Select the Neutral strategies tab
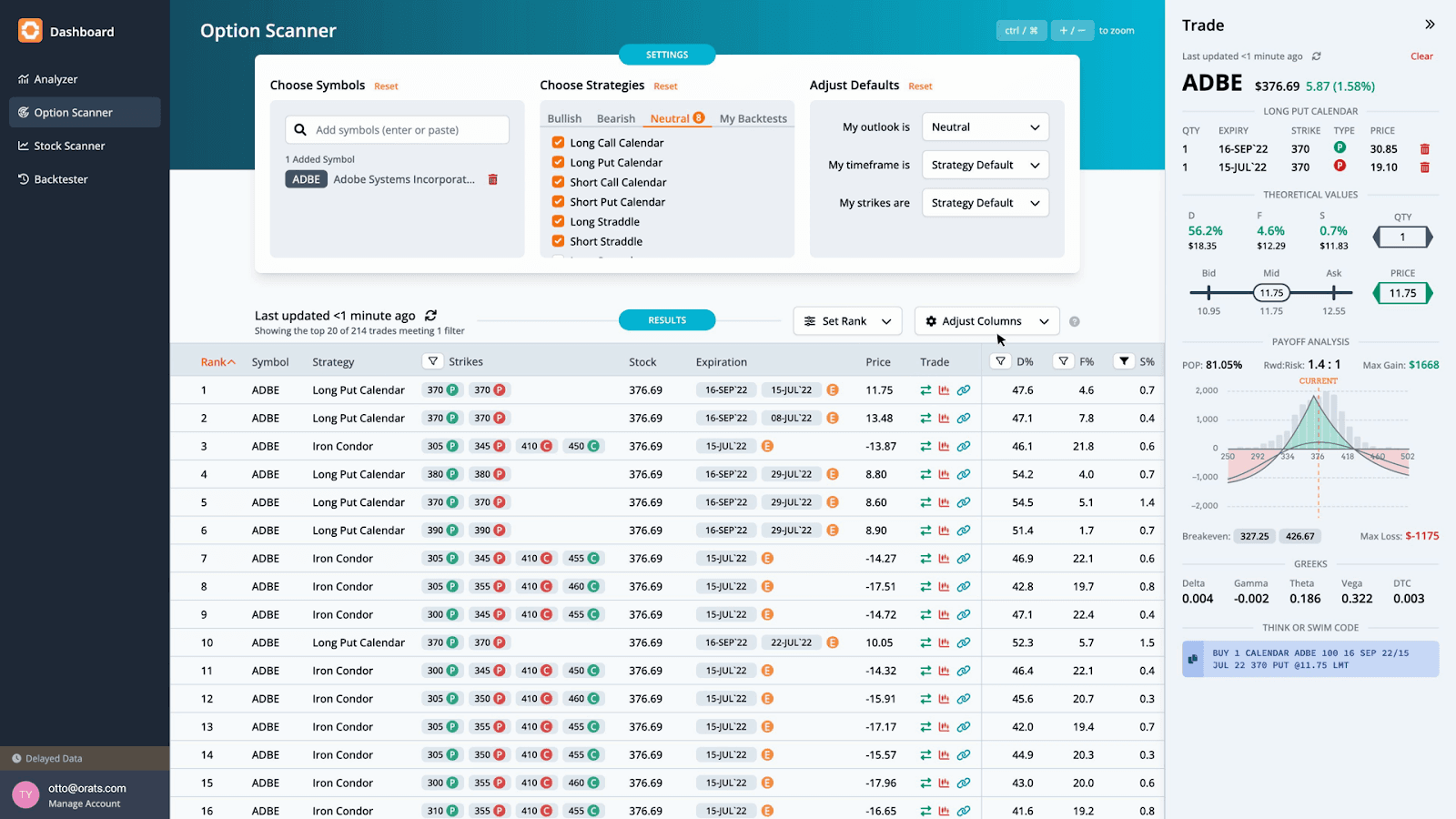Screen dimensions: 1456x819 (x=677, y=118)
